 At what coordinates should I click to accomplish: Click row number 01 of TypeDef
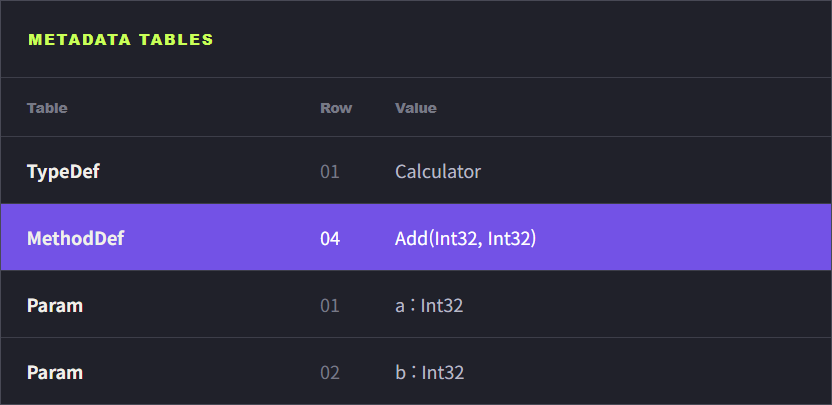[x=330, y=171]
